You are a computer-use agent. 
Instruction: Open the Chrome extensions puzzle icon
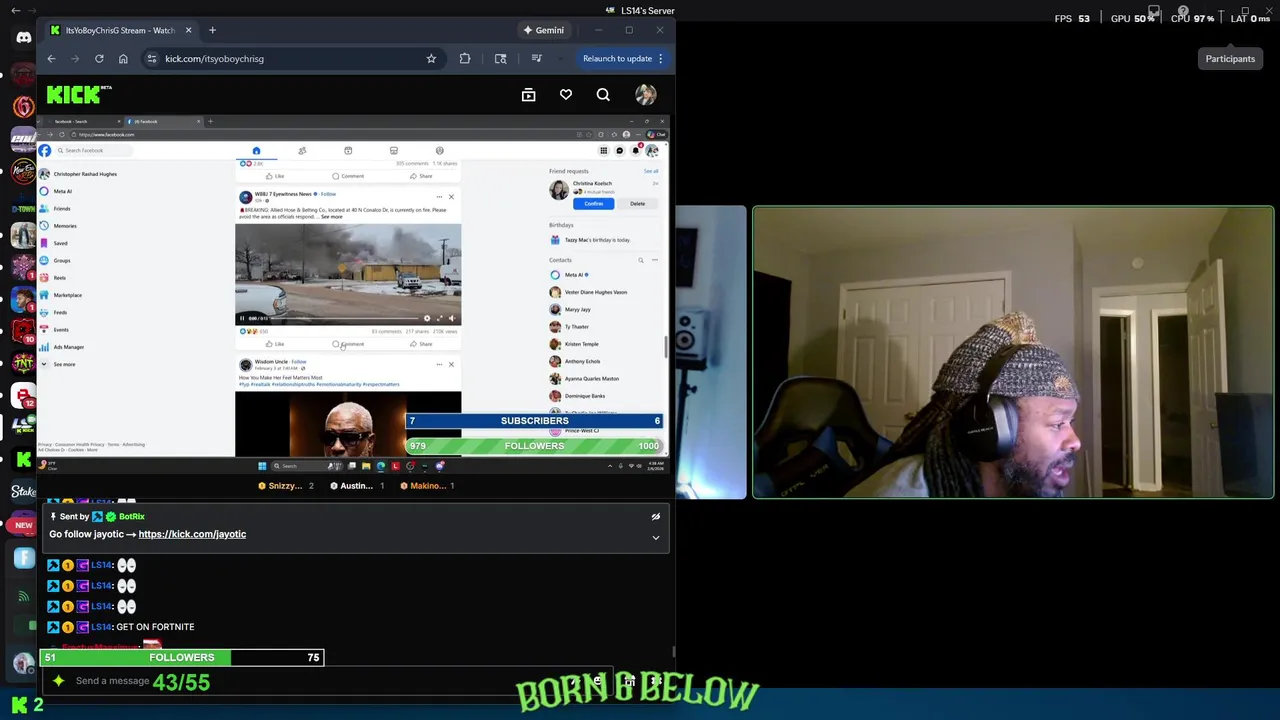(465, 58)
